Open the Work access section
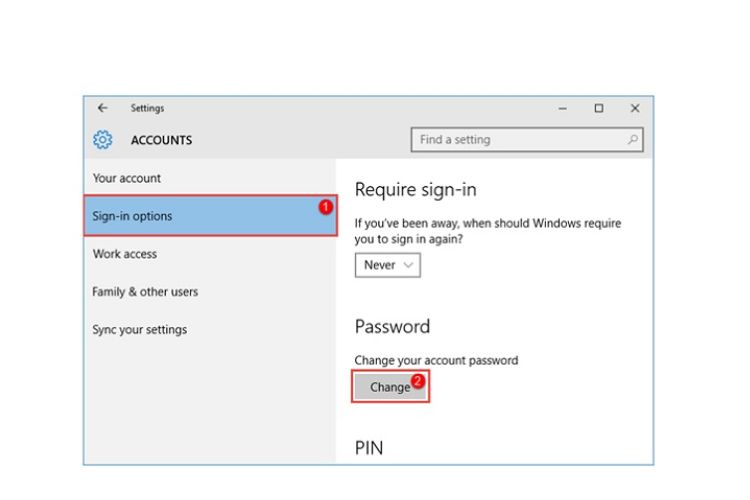This screenshot has width=750, height=500. (125, 254)
